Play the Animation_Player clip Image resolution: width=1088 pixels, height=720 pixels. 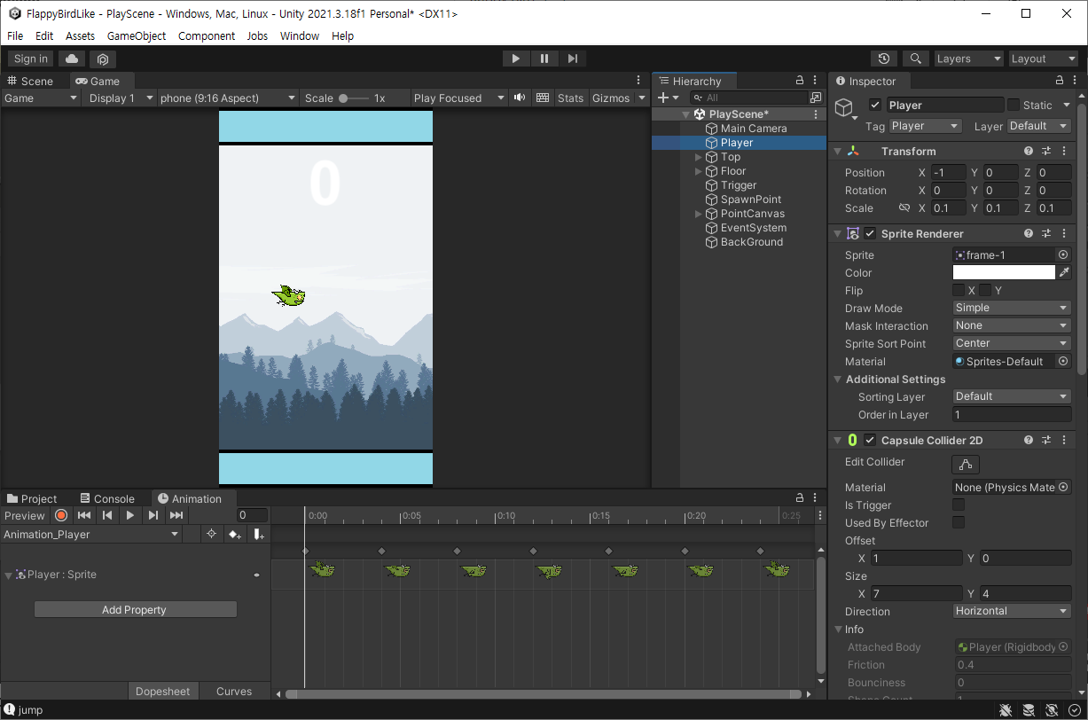pos(130,515)
